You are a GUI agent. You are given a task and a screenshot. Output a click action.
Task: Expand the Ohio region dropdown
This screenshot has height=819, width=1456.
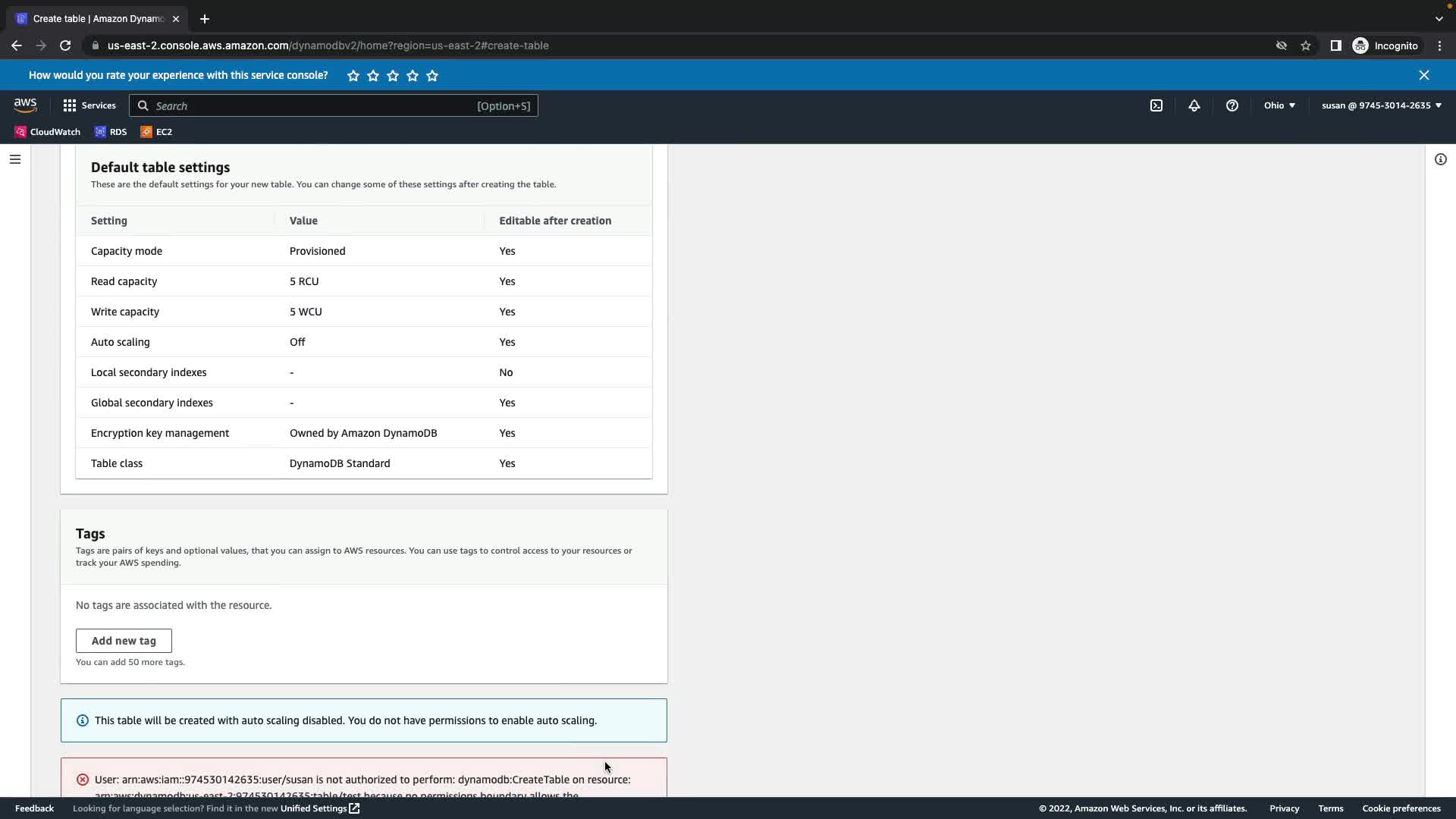[1279, 105]
